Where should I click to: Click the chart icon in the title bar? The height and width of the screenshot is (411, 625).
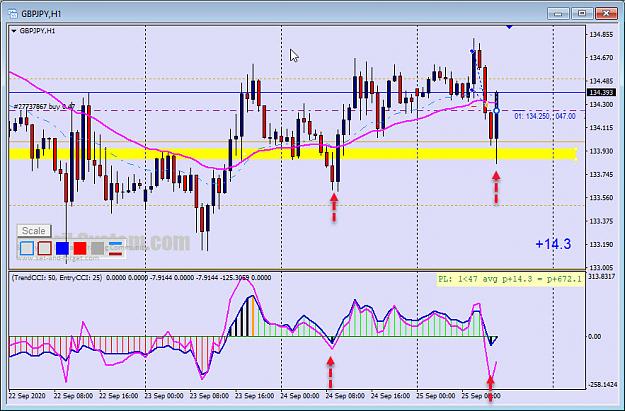(x=13, y=14)
